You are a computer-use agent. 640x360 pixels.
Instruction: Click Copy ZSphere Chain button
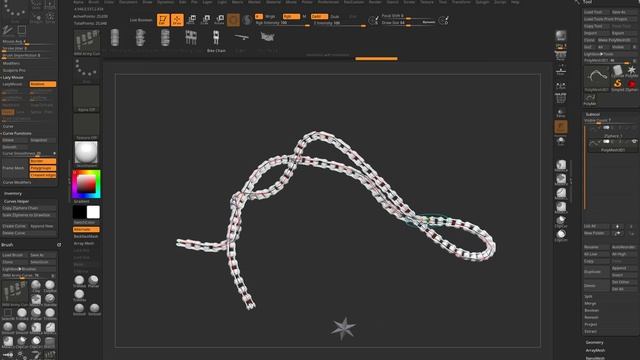point(29,208)
